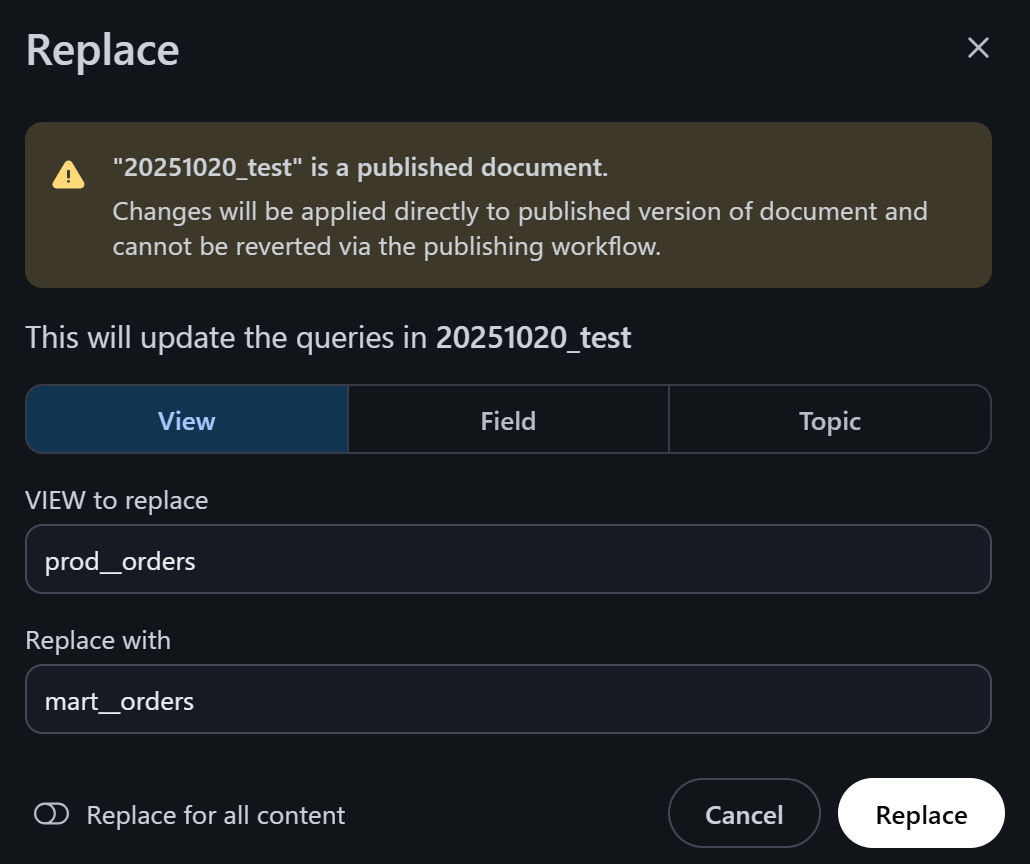The height and width of the screenshot is (864, 1030).
Task: Click the bold "is a published document" headline
Action: (x=458, y=168)
